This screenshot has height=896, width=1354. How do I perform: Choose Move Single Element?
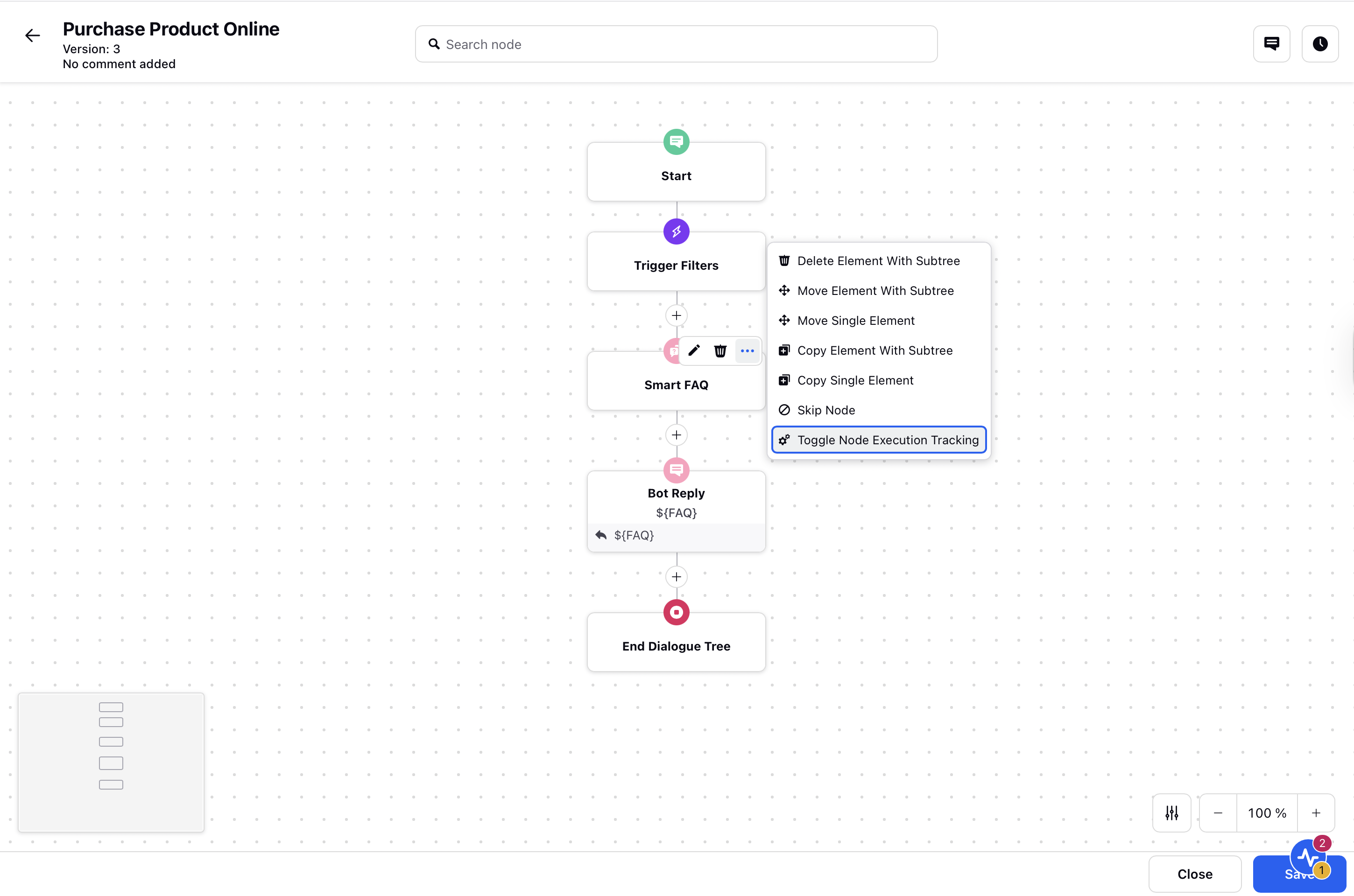click(x=879, y=321)
